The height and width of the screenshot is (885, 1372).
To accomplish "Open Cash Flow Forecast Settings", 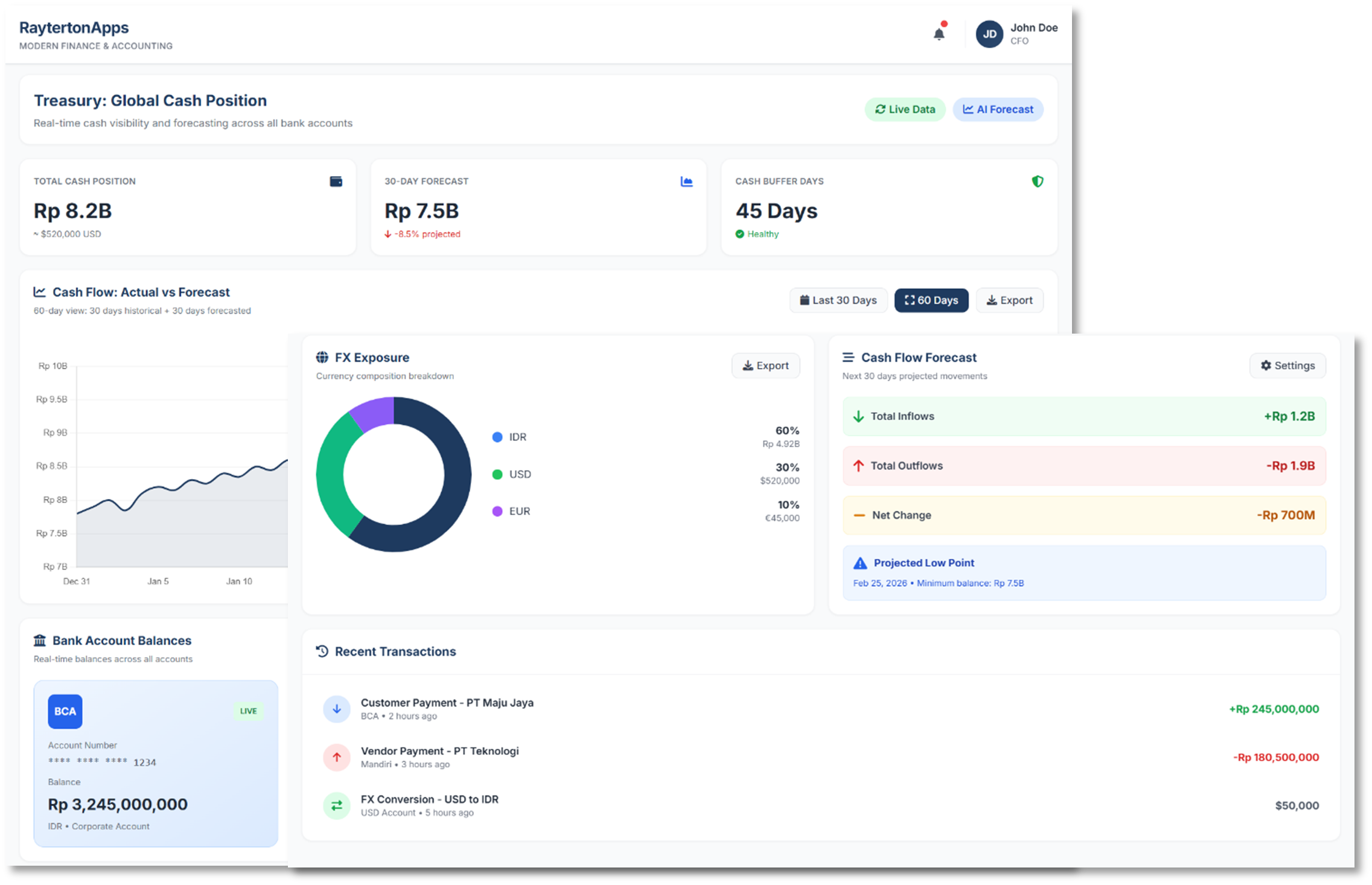I will (1287, 366).
